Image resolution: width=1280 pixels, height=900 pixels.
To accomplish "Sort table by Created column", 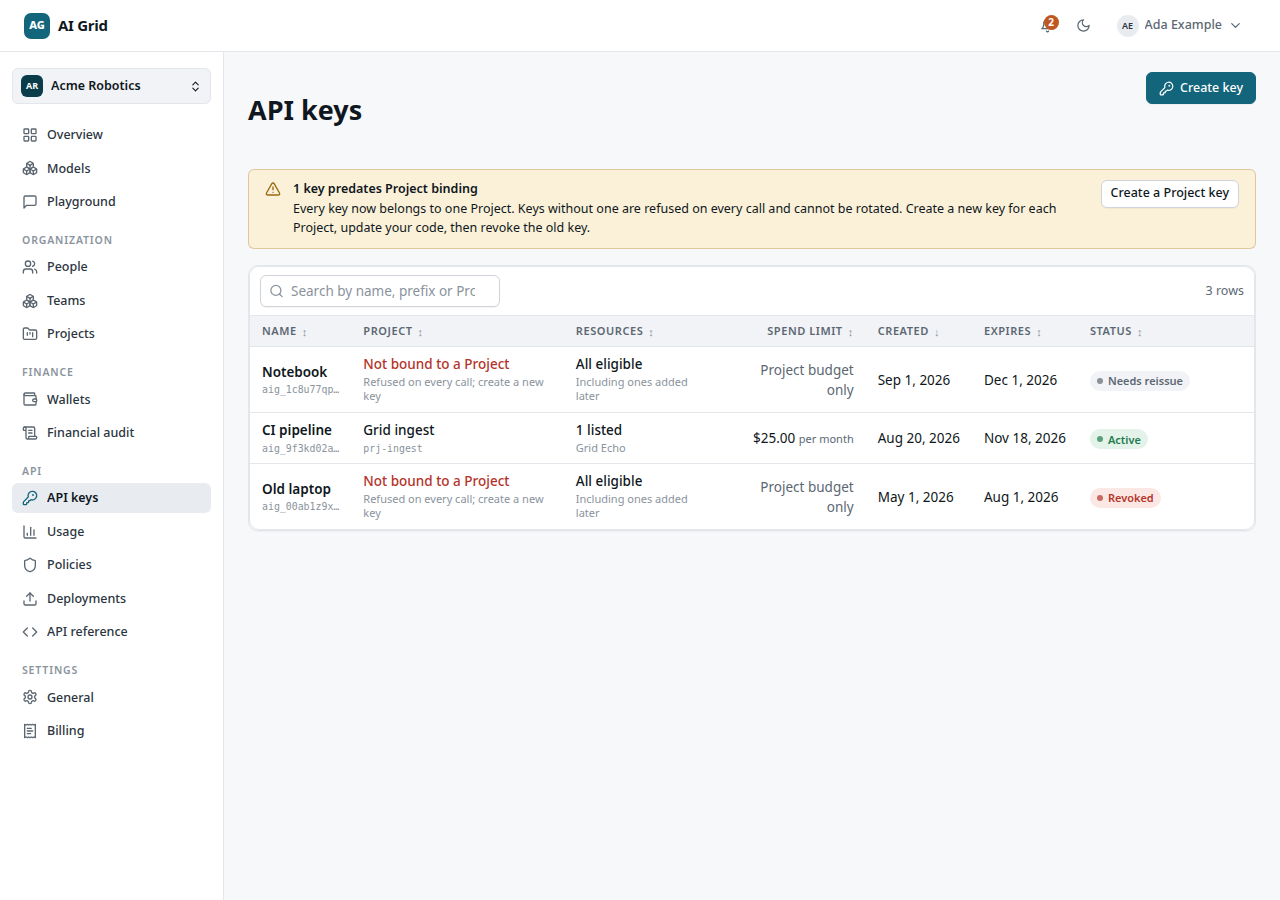I will pyautogui.click(x=908, y=332).
